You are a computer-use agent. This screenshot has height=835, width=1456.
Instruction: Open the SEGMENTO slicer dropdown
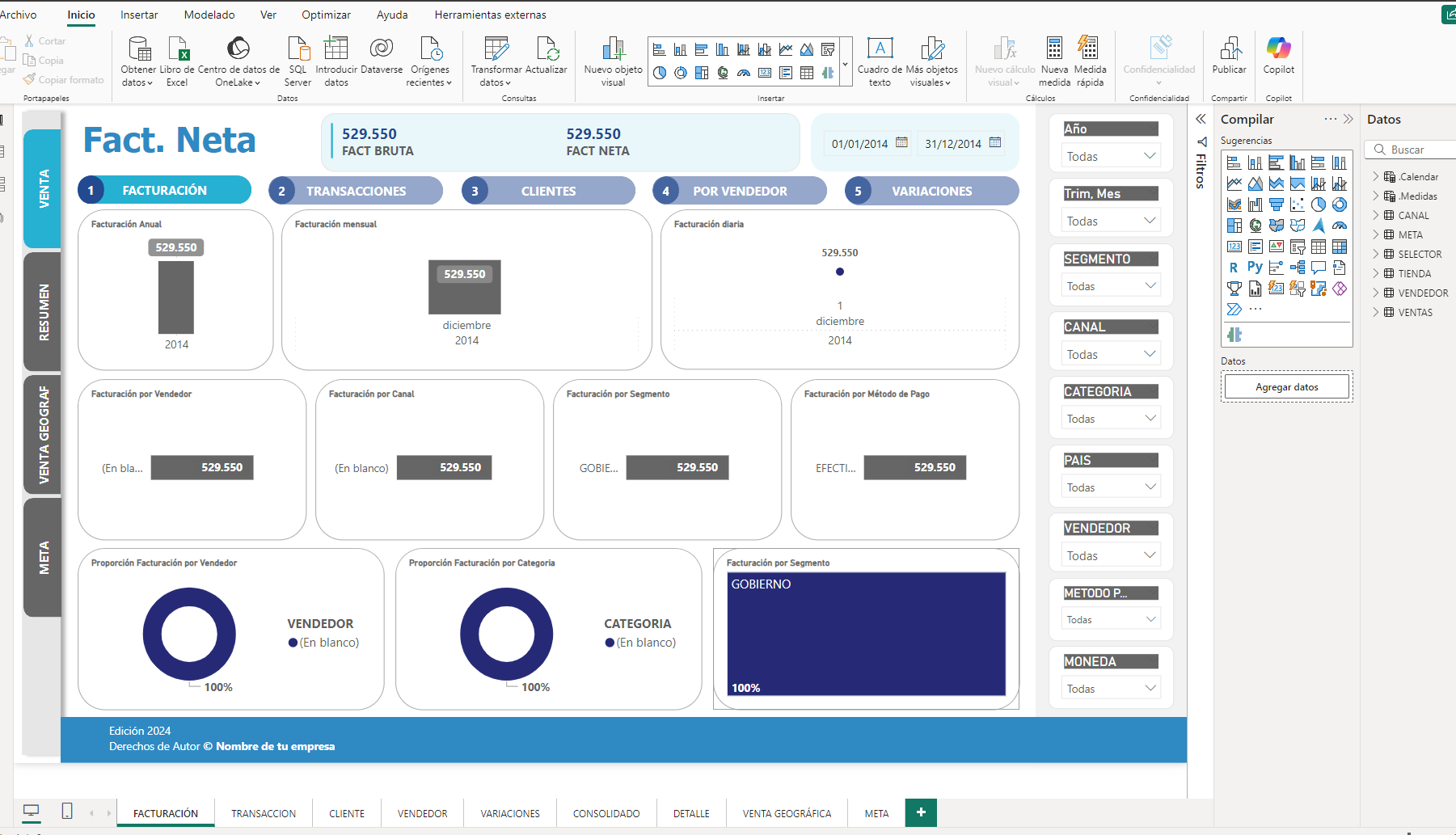pyautogui.click(x=1111, y=286)
